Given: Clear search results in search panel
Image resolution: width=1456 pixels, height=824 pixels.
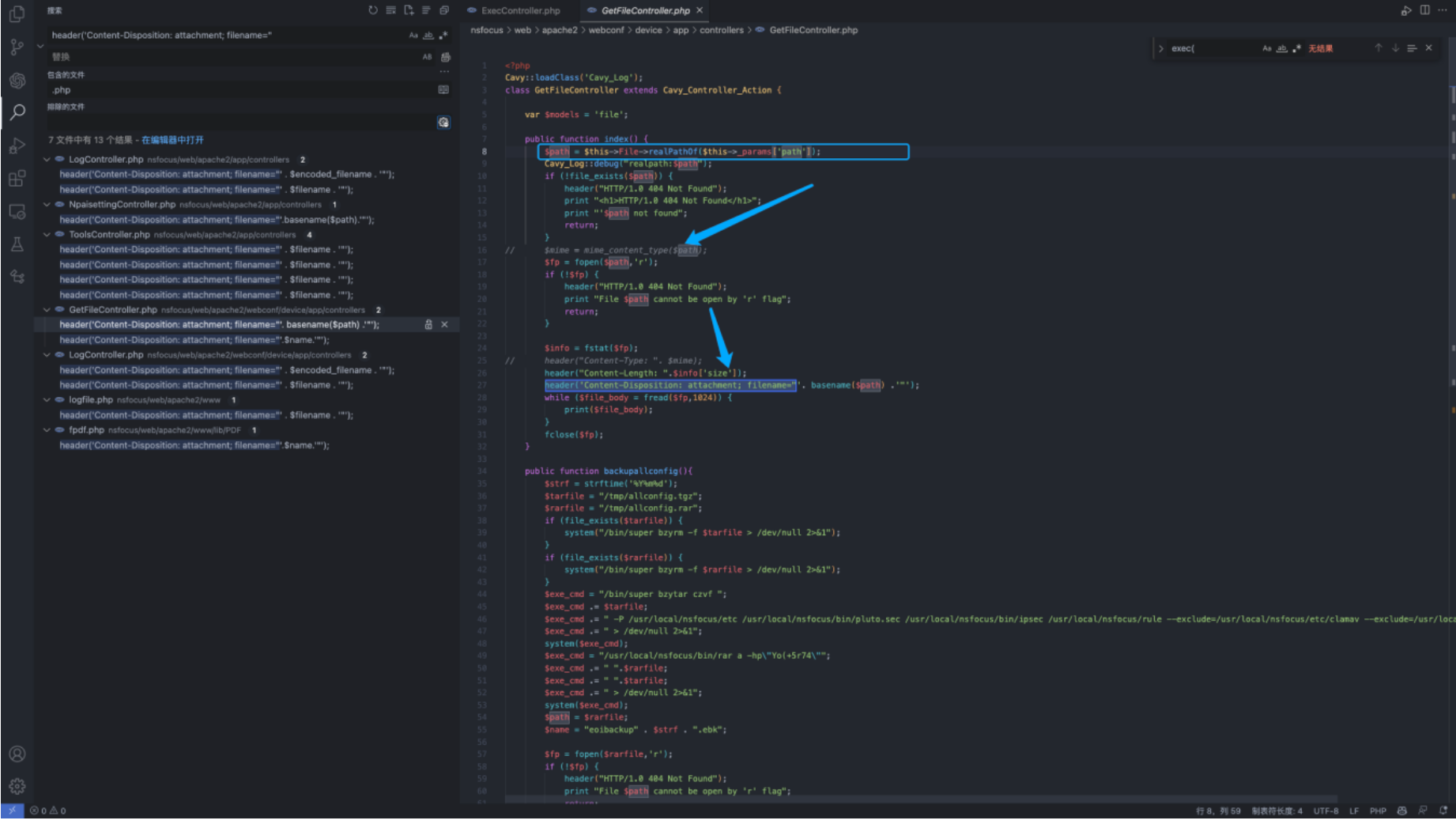Looking at the screenshot, I should click(x=390, y=10).
